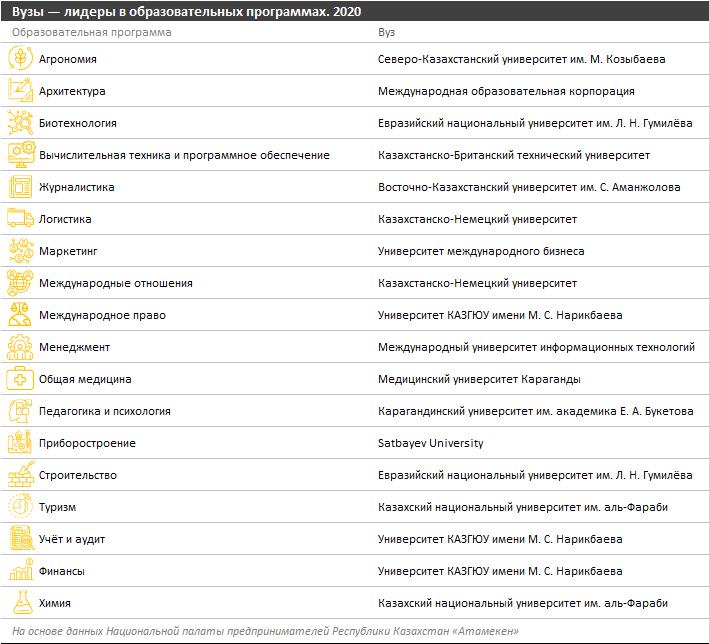Viewport: 709px width, 644px height.
Task: Click the Логистика truck icon
Action: 20,219
